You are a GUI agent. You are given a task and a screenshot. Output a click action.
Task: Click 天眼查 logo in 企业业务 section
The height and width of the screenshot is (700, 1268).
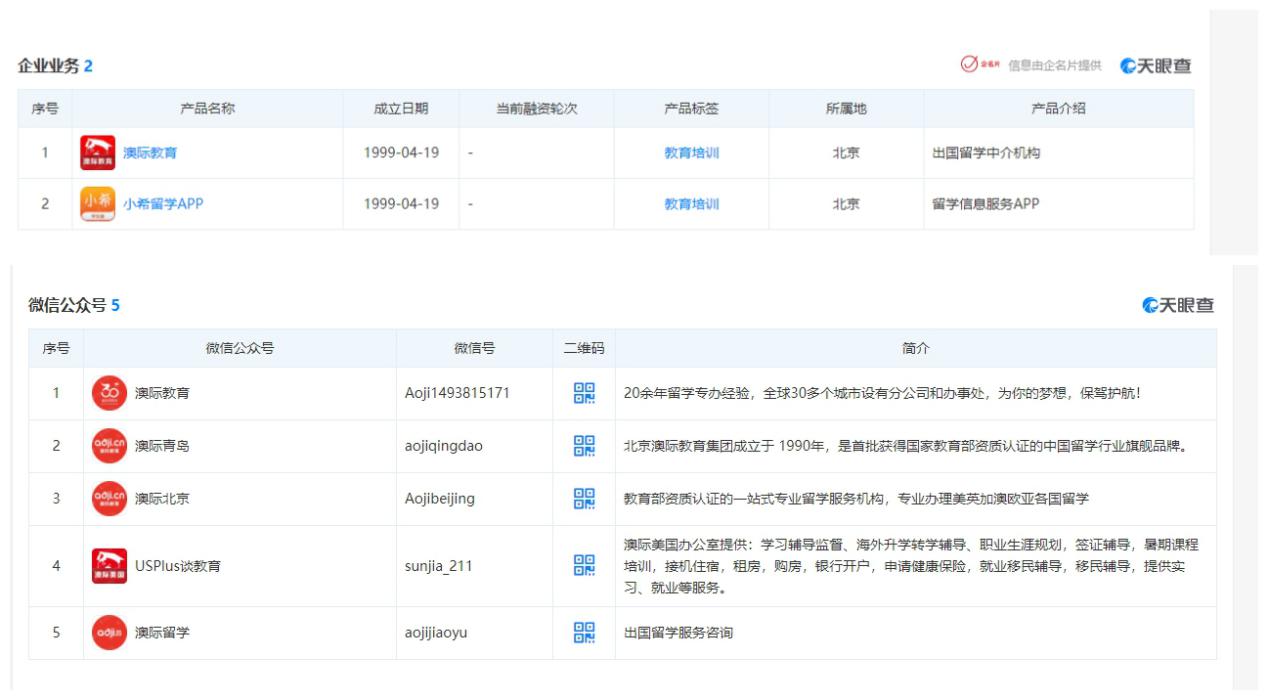point(1156,66)
